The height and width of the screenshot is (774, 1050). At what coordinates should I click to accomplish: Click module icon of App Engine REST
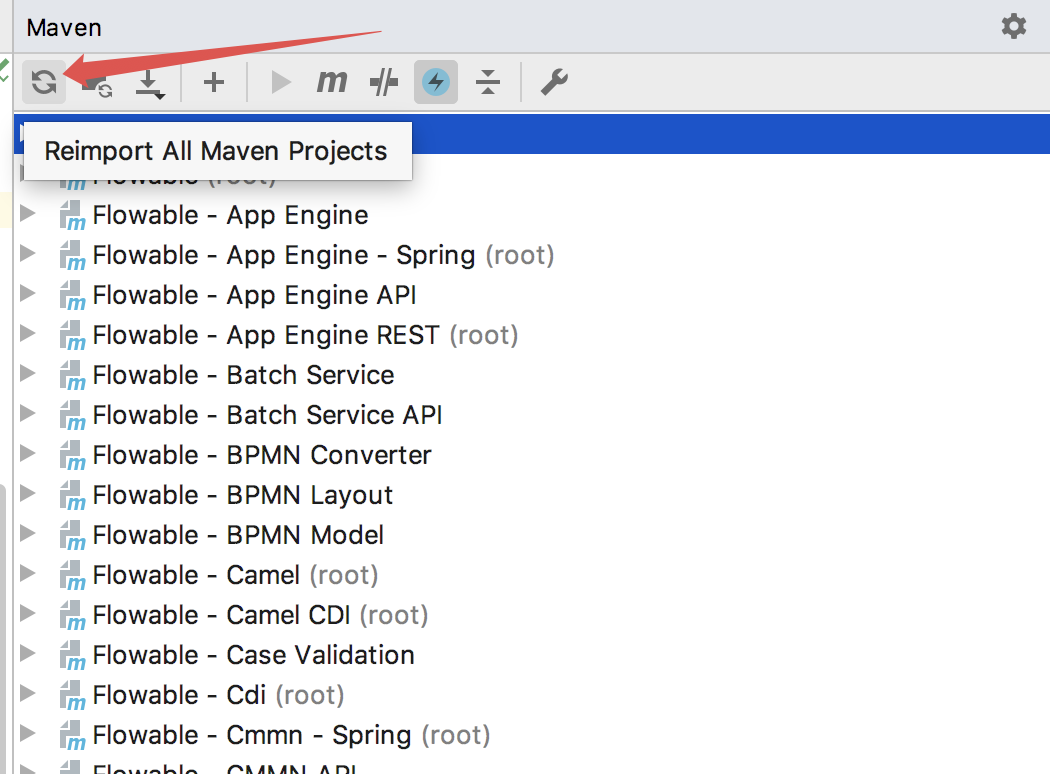tap(72, 335)
